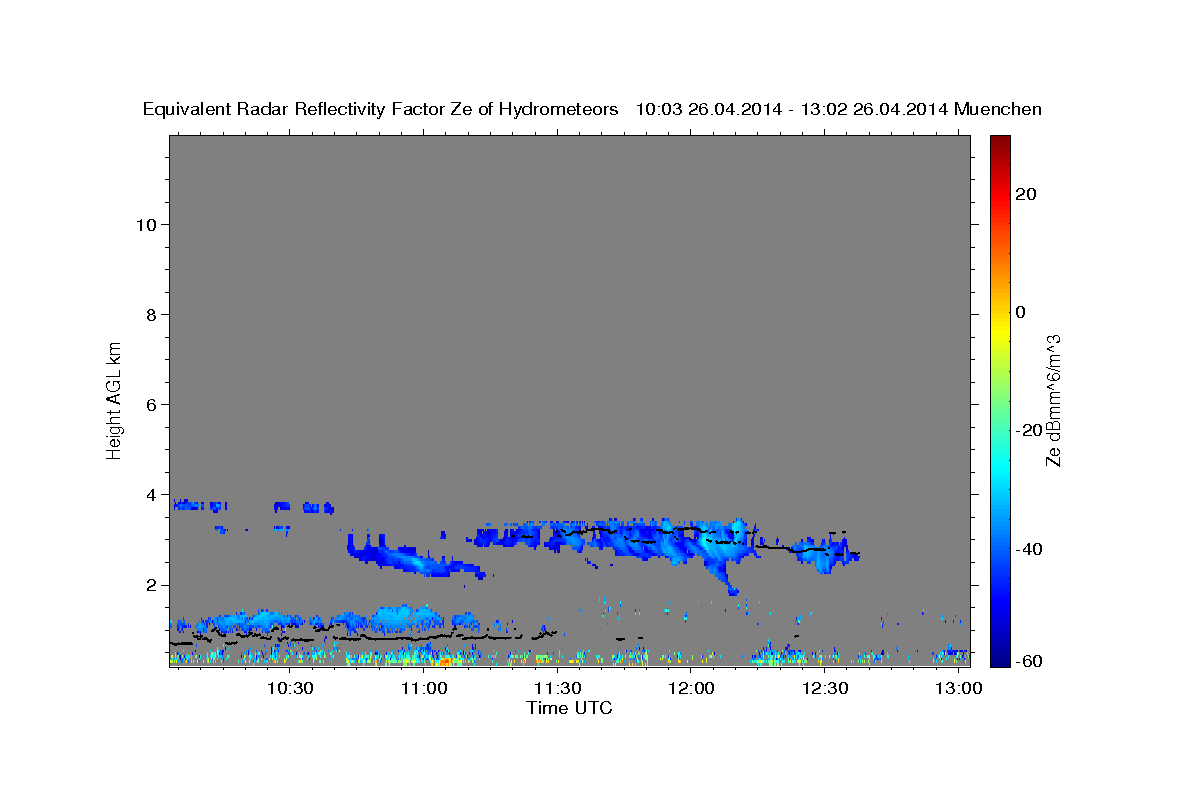The width and height of the screenshot is (1200, 800).
Task: Click the plot title 'Equivalent Radar Reflectivity Factor Ze of Hydrometeors'
Action: coord(381,110)
